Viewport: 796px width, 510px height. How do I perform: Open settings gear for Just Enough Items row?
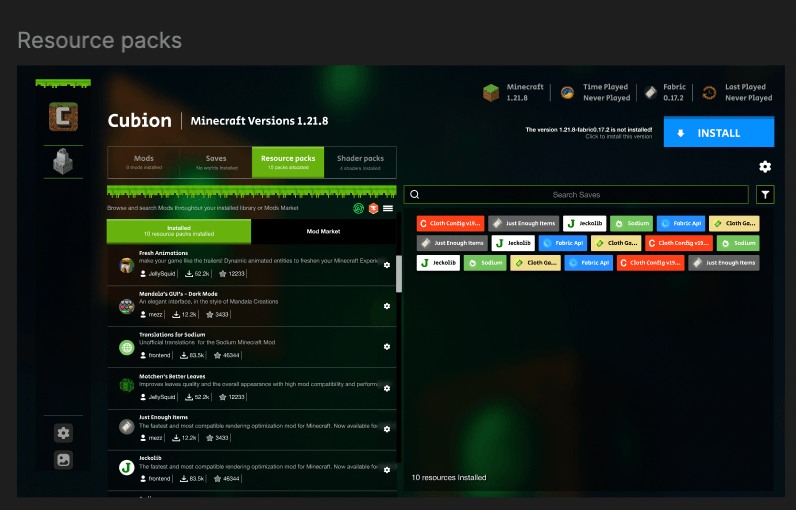387,429
